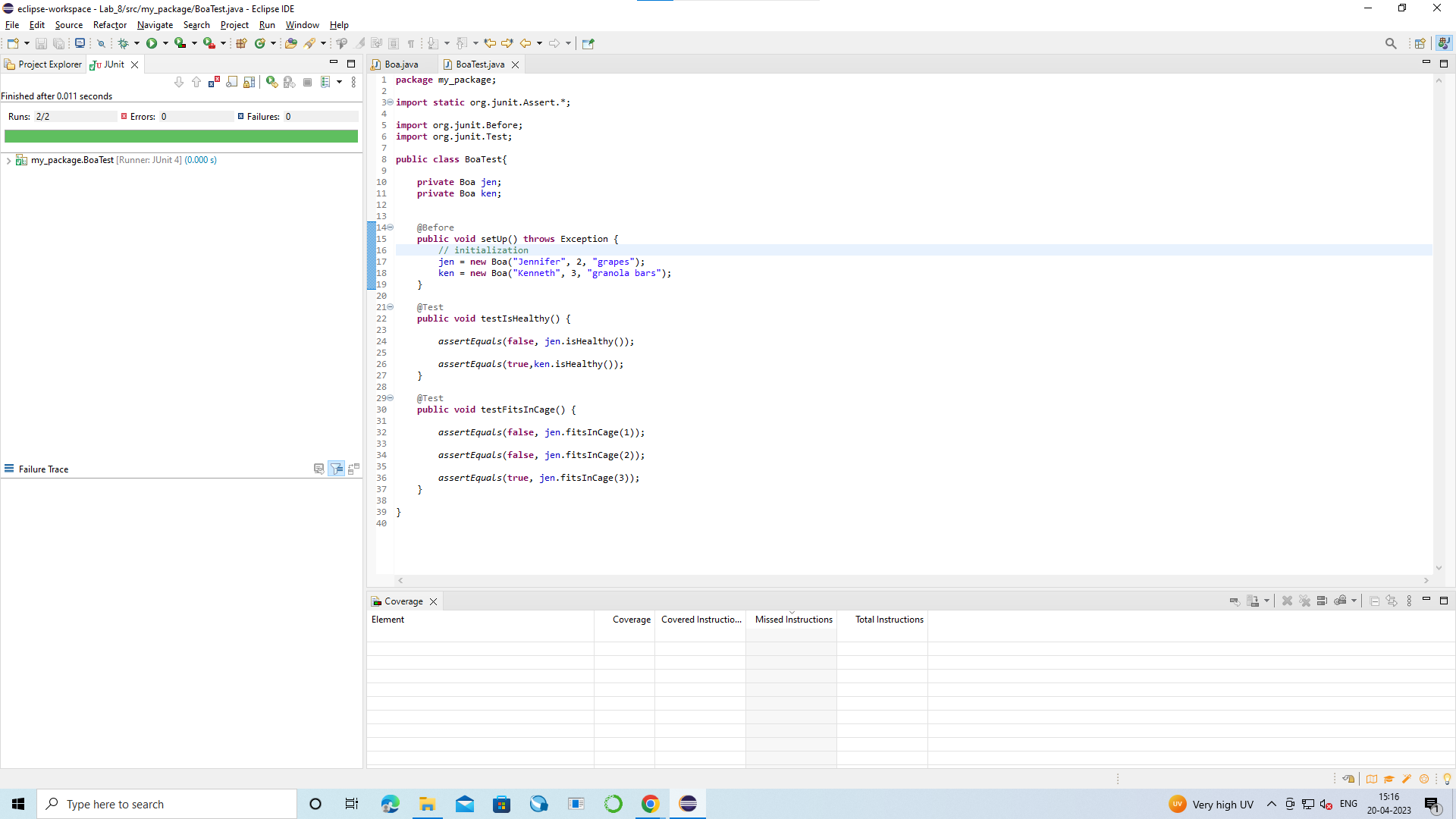The width and height of the screenshot is (1456, 819).
Task: Open Chrome from Windows taskbar
Action: tap(651, 804)
